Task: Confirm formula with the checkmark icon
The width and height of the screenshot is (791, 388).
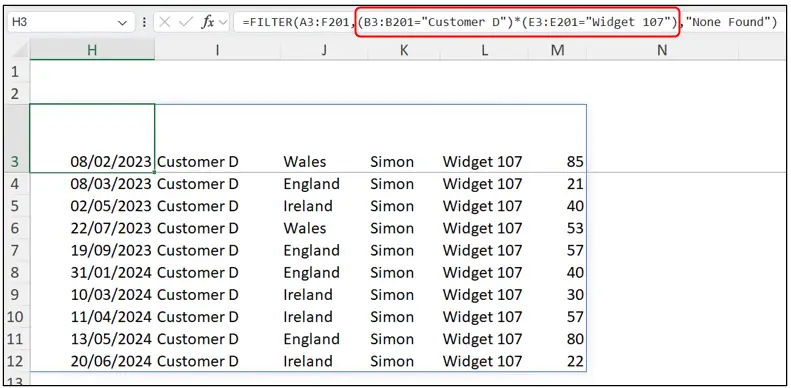Action: click(186, 22)
